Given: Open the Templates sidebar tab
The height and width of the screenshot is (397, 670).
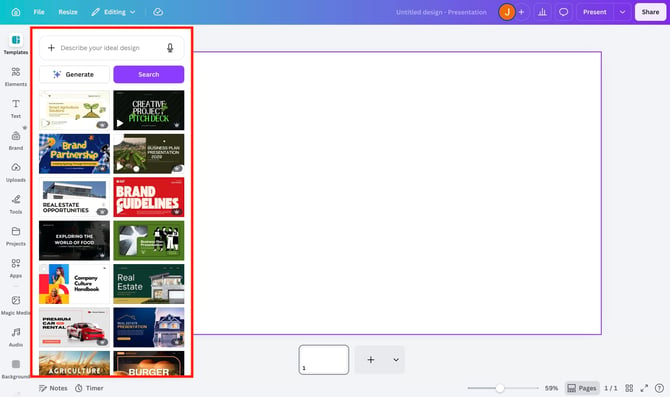Looking at the screenshot, I should pyautogui.click(x=16, y=44).
